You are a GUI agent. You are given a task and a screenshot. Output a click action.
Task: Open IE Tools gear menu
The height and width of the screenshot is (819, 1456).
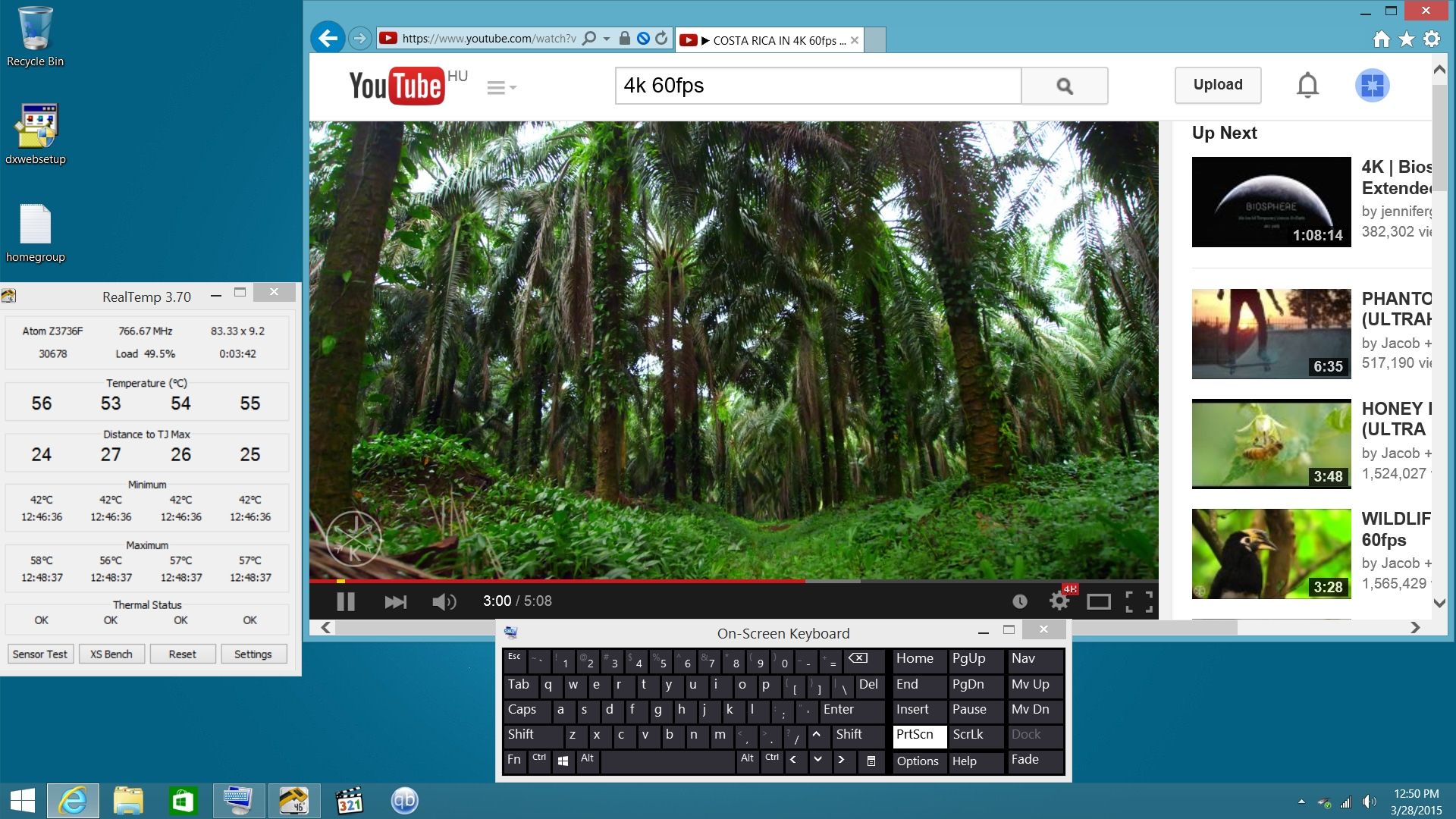(x=1432, y=39)
